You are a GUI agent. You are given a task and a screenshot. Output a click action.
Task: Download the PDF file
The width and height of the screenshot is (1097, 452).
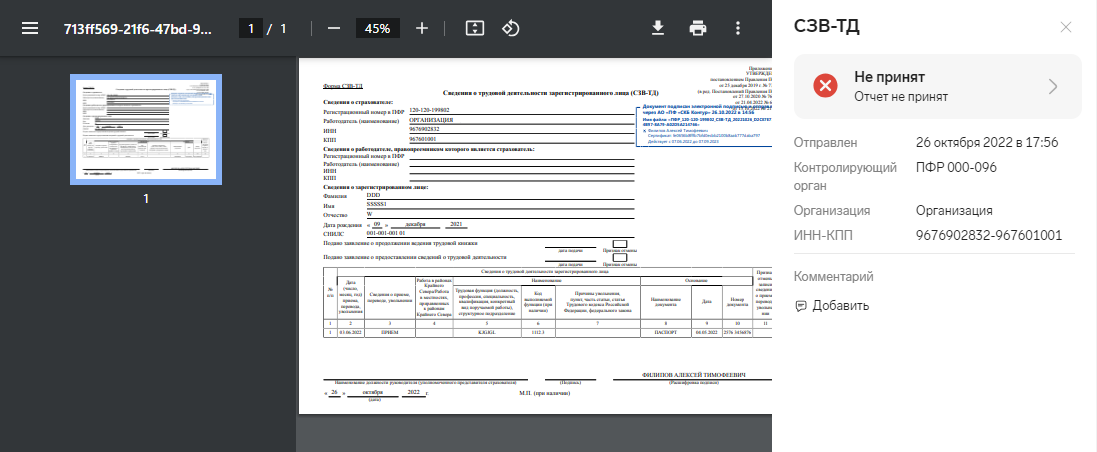pos(658,28)
